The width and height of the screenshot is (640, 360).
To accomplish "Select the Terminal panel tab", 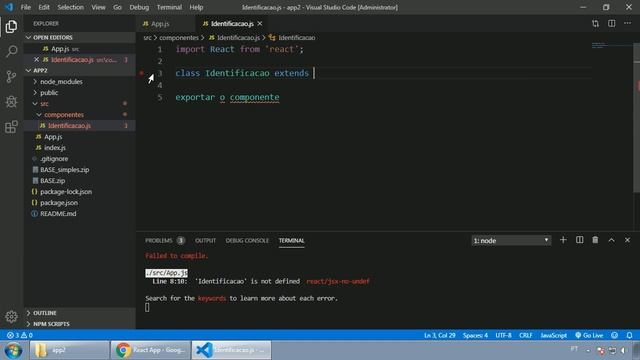I will tap(291, 240).
